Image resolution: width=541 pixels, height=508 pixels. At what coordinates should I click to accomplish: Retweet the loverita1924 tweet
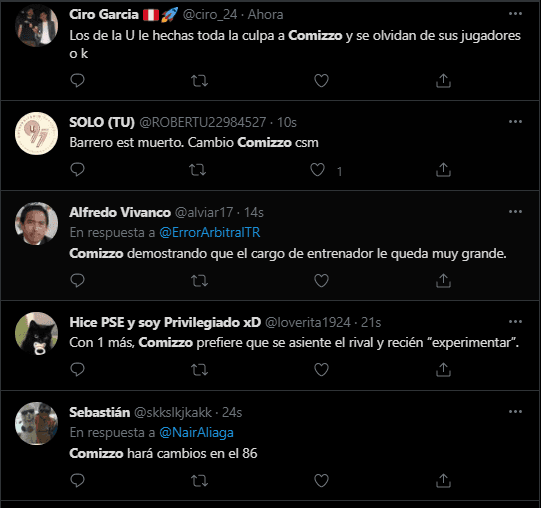click(199, 370)
